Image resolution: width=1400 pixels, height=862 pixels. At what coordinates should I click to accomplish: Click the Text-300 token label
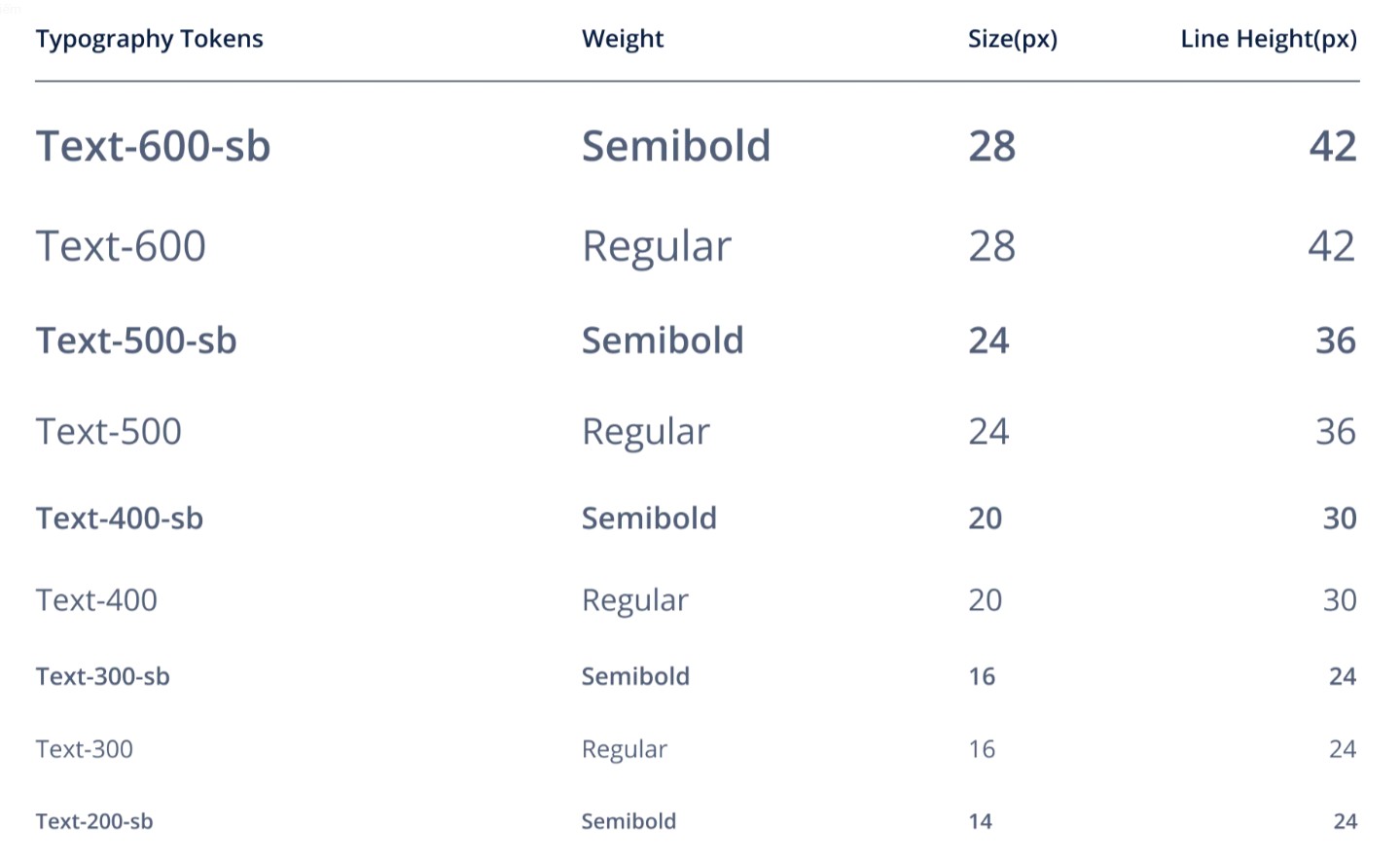pyautogui.click(x=84, y=749)
